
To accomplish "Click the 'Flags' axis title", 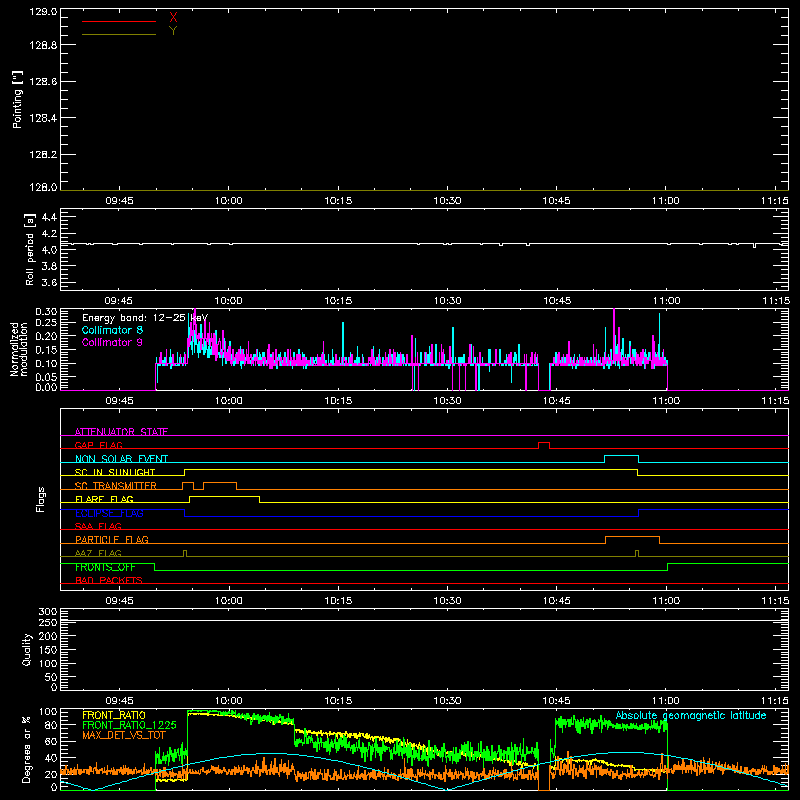I will [x=41, y=499].
